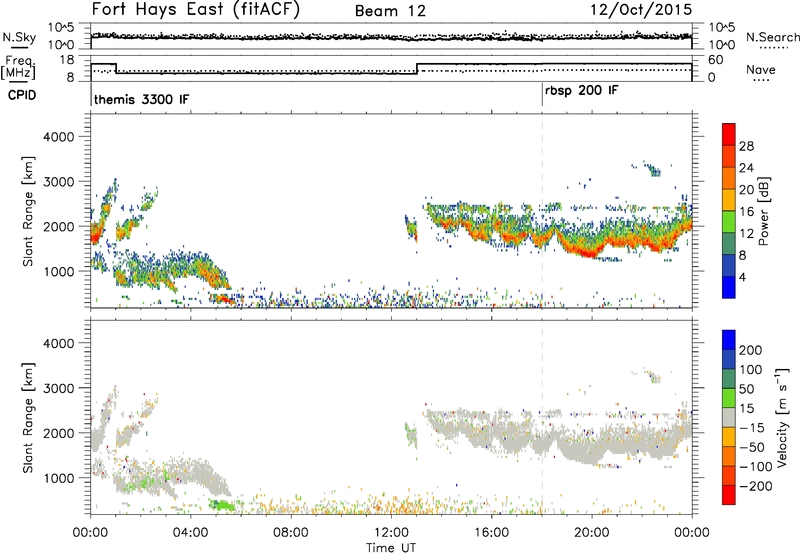Click the 'rbsp 200 IF' CPID text

[x=581, y=91]
